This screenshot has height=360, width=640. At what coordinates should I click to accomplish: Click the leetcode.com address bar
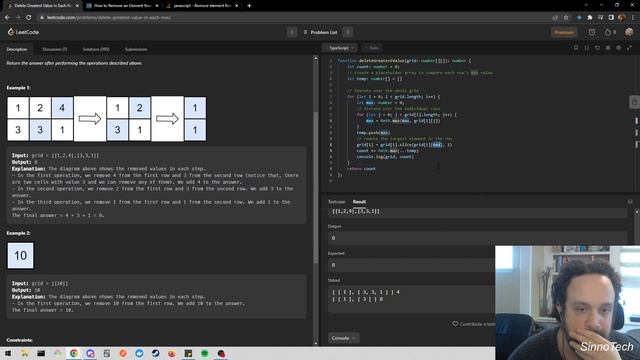(294, 18)
